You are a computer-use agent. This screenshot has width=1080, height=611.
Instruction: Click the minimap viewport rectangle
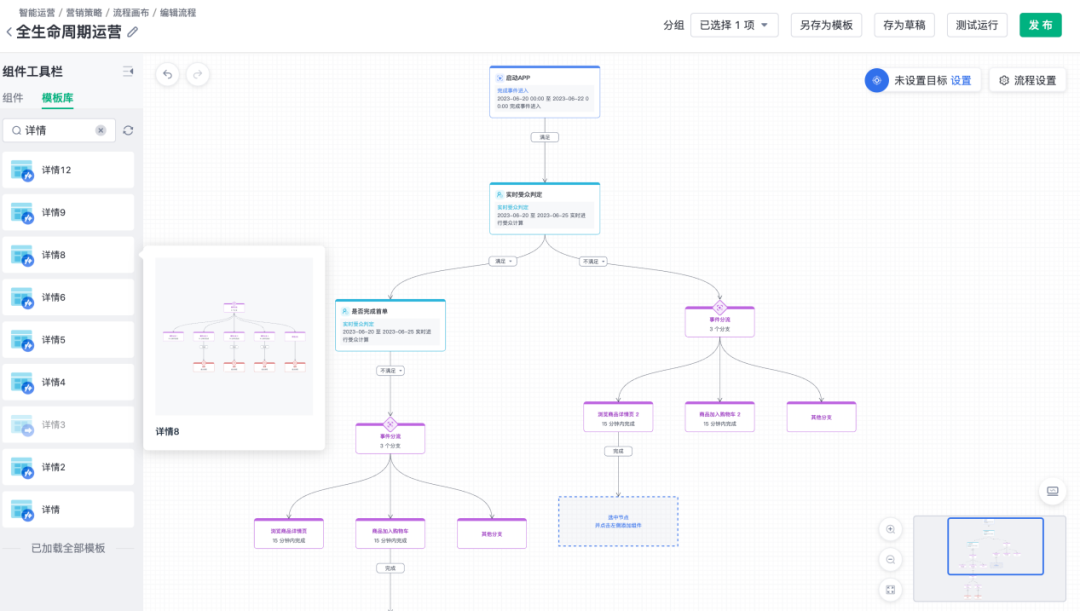995,546
